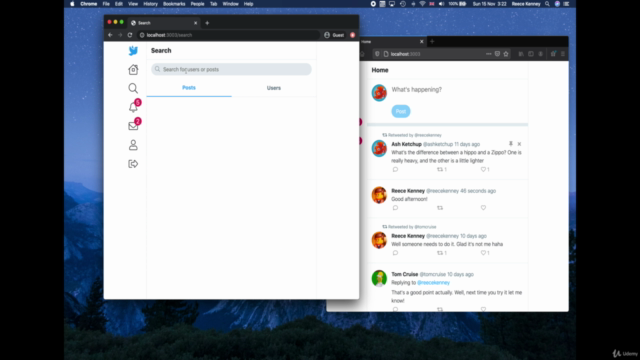Click the blue bird logo in sidebar

point(133,51)
